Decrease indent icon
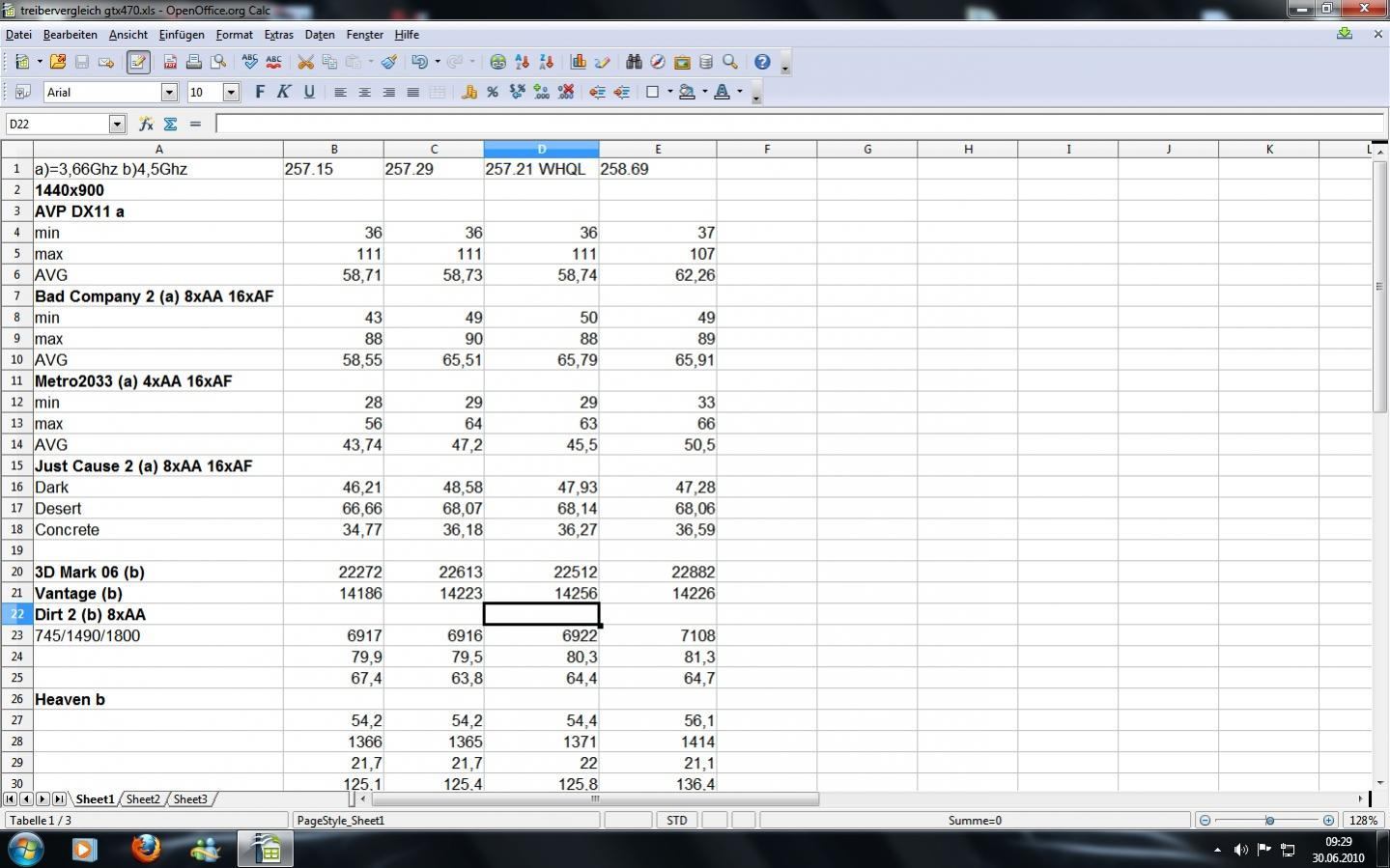Viewport: 1390px width, 868px height. point(598,92)
